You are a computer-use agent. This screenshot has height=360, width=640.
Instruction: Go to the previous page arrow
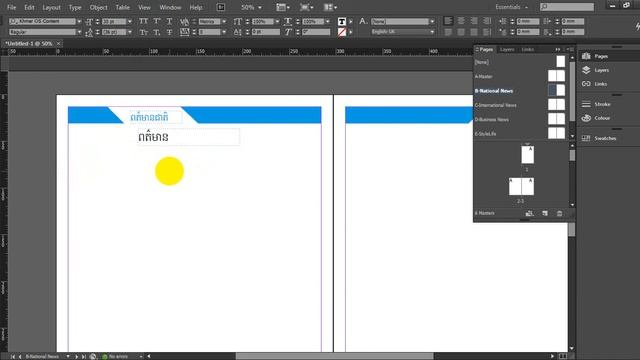coord(20,356)
